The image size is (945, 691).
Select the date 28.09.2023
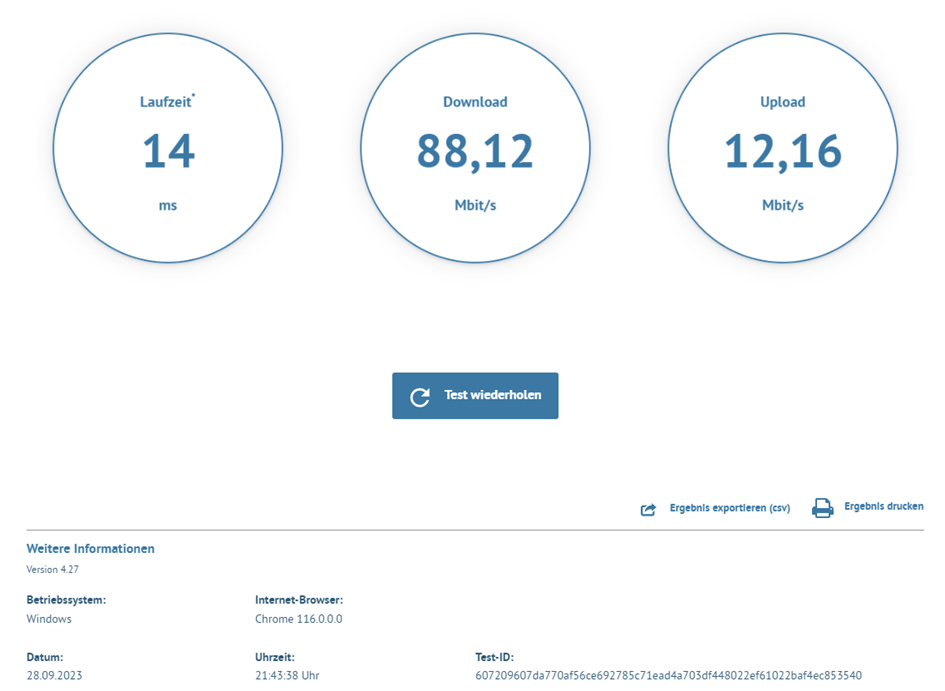click(54, 675)
